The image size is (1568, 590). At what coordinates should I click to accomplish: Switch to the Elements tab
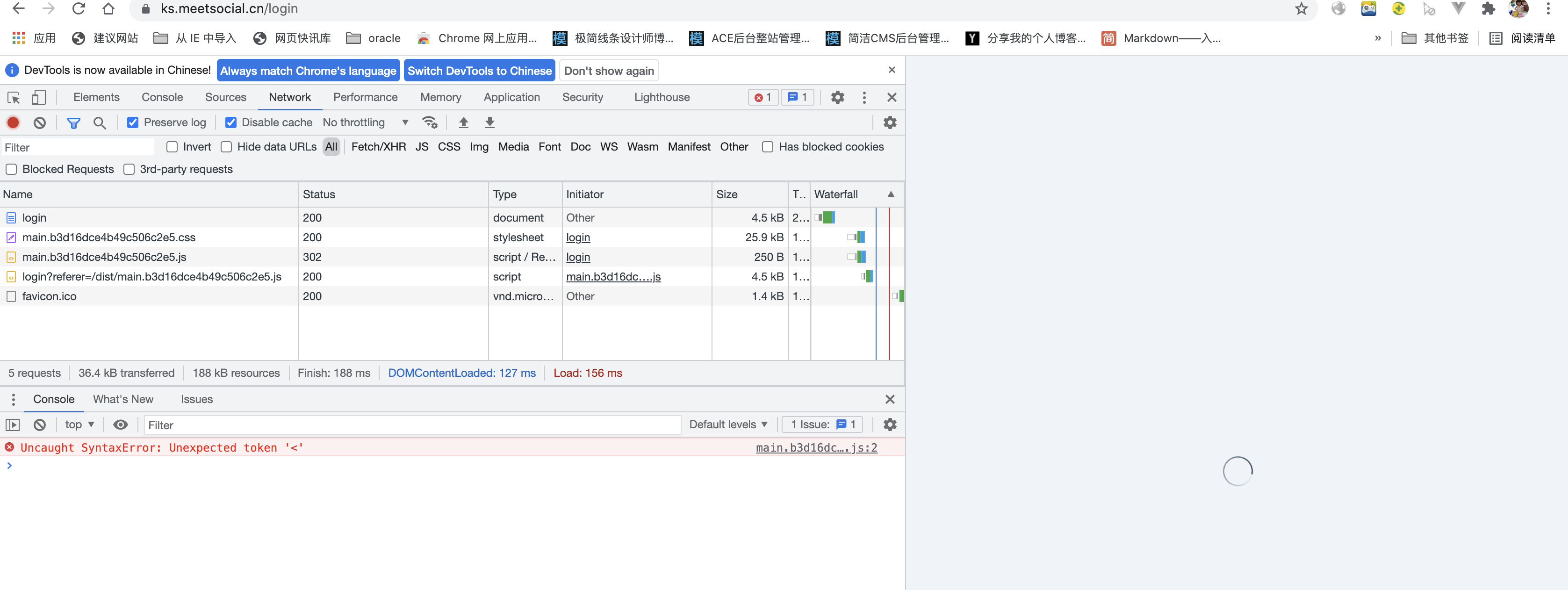click(96, 97)
